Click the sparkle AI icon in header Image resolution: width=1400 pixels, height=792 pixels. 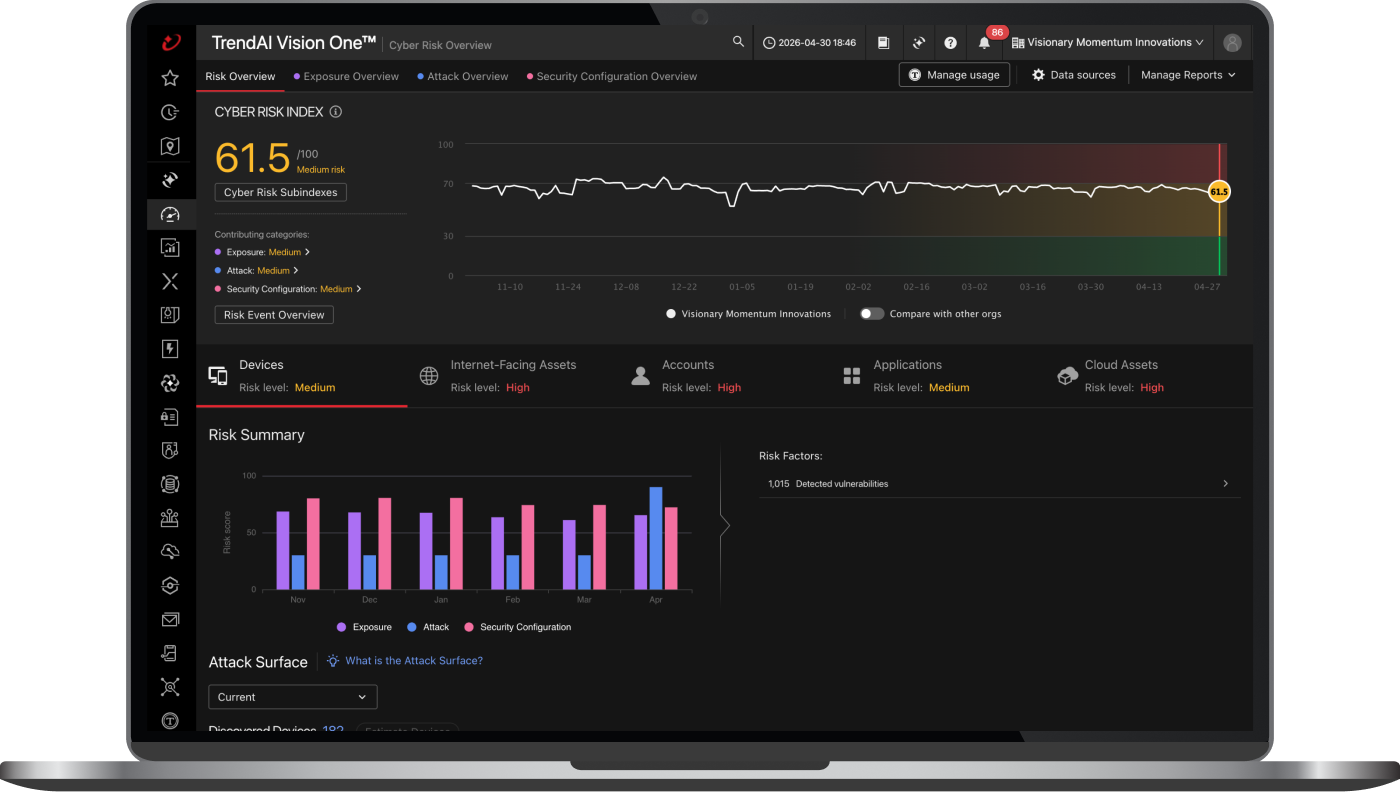click(x=918, y=43)
